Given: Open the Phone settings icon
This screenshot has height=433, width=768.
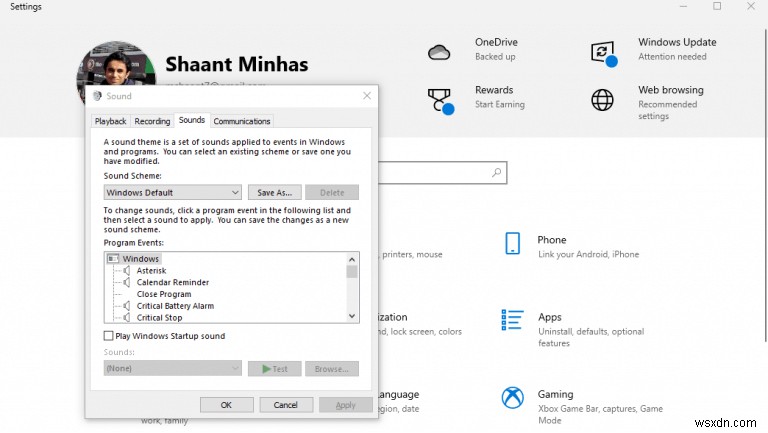Looking at the screenshot, I should [512, 243].
